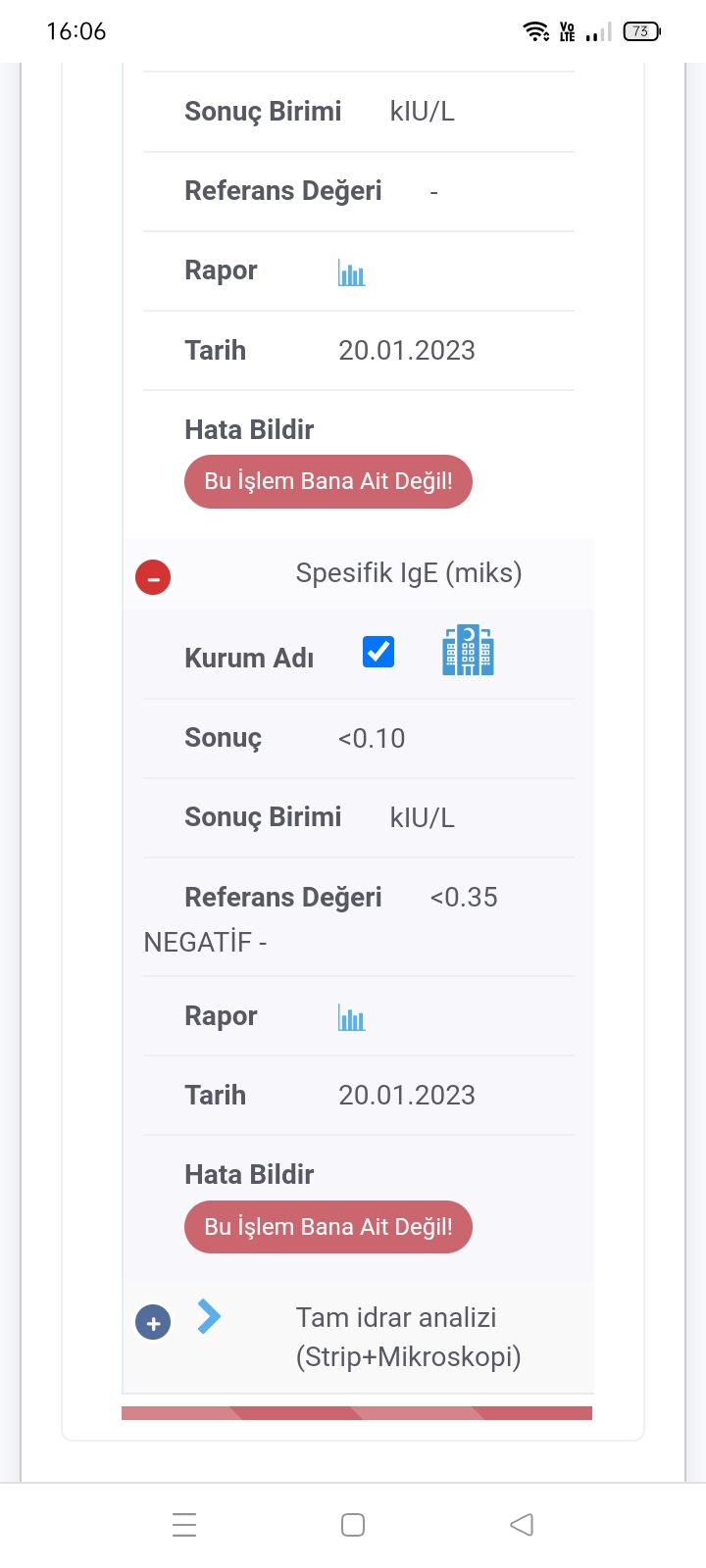706x1568 pixels.
Task: Tap the cellular signal bars icon
Action: click(597, 32)
